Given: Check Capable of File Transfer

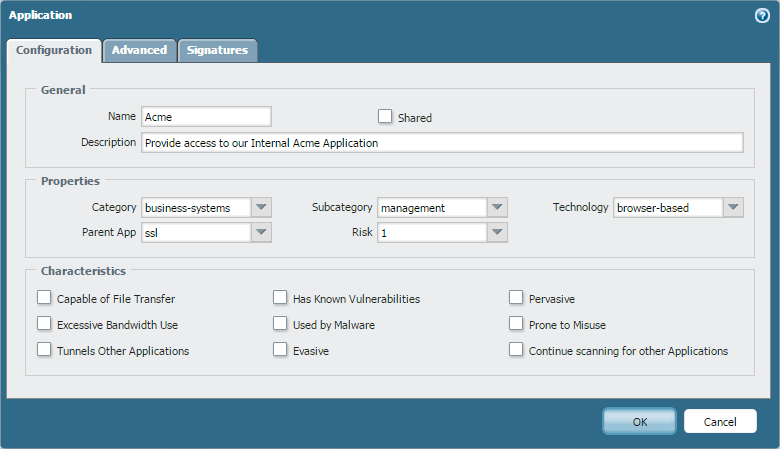Looking at the screenshot, I should [44, 297].
